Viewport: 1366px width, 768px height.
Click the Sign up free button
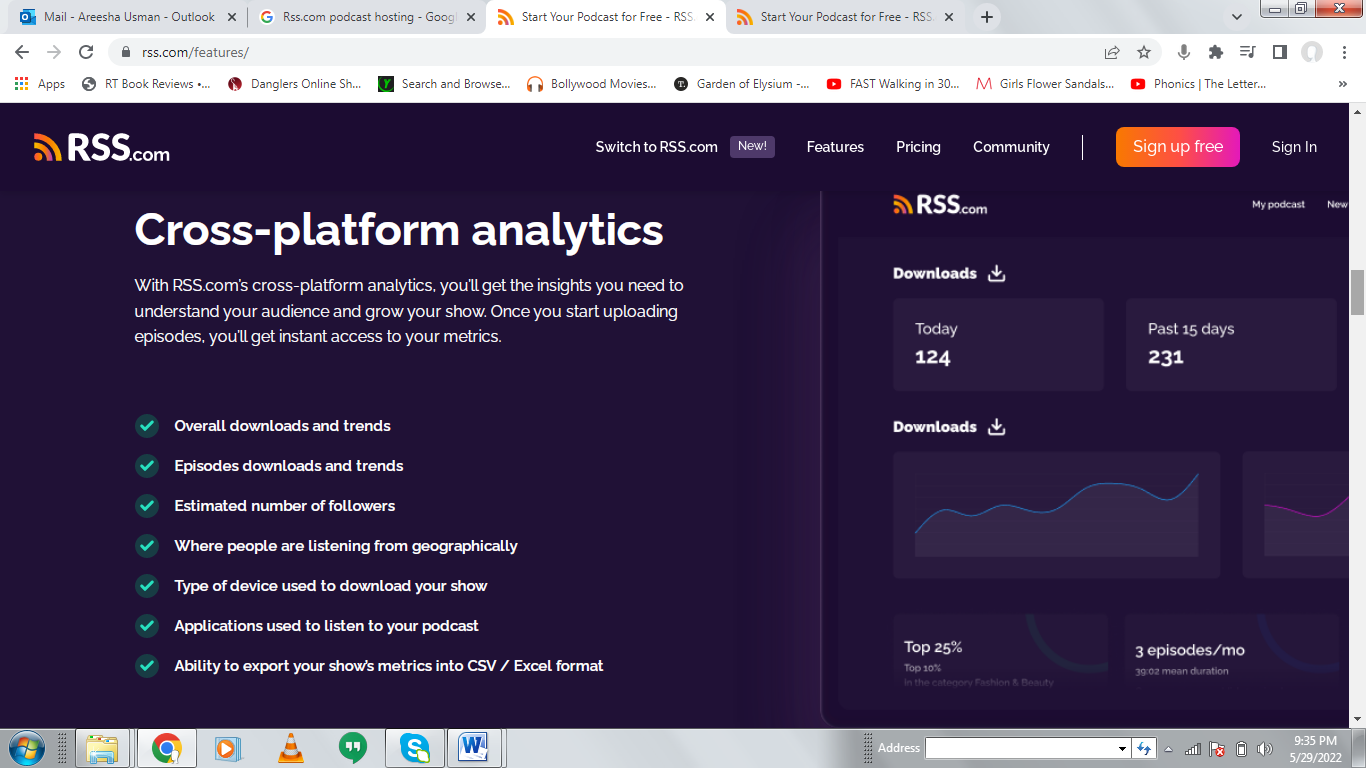pos(1177,147)
